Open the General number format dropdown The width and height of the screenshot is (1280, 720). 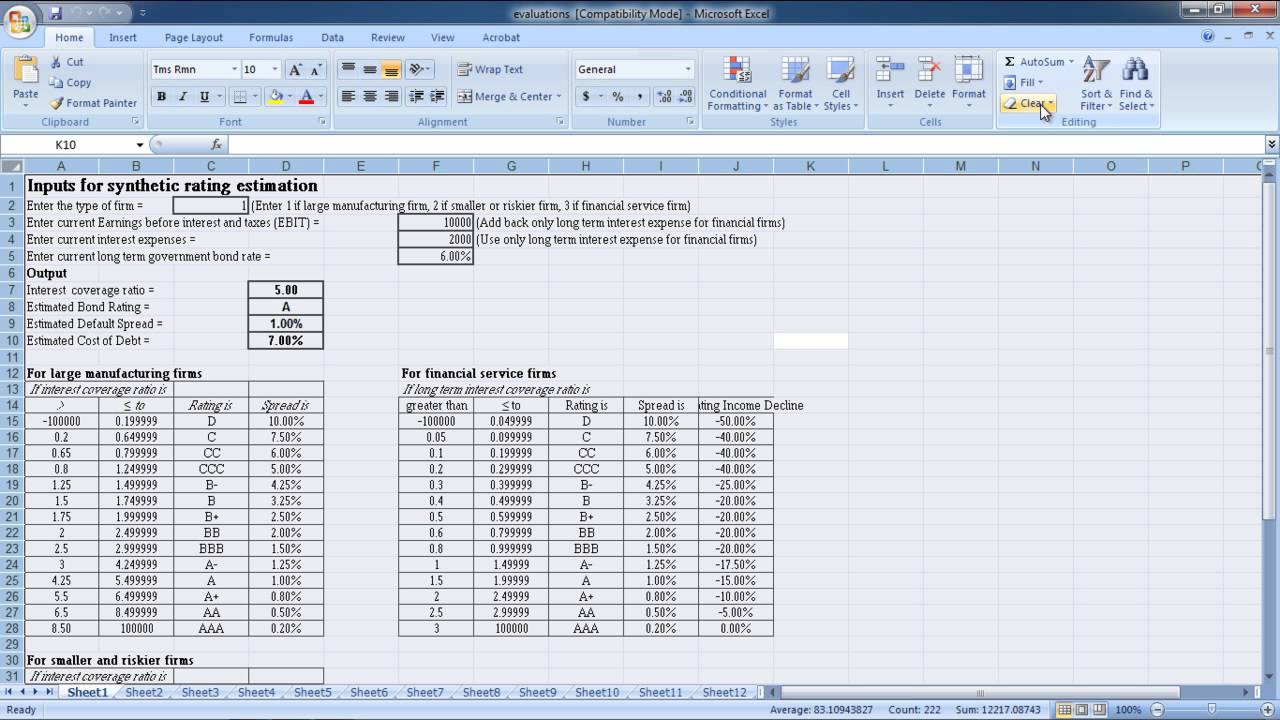click(x=688, y=70)
